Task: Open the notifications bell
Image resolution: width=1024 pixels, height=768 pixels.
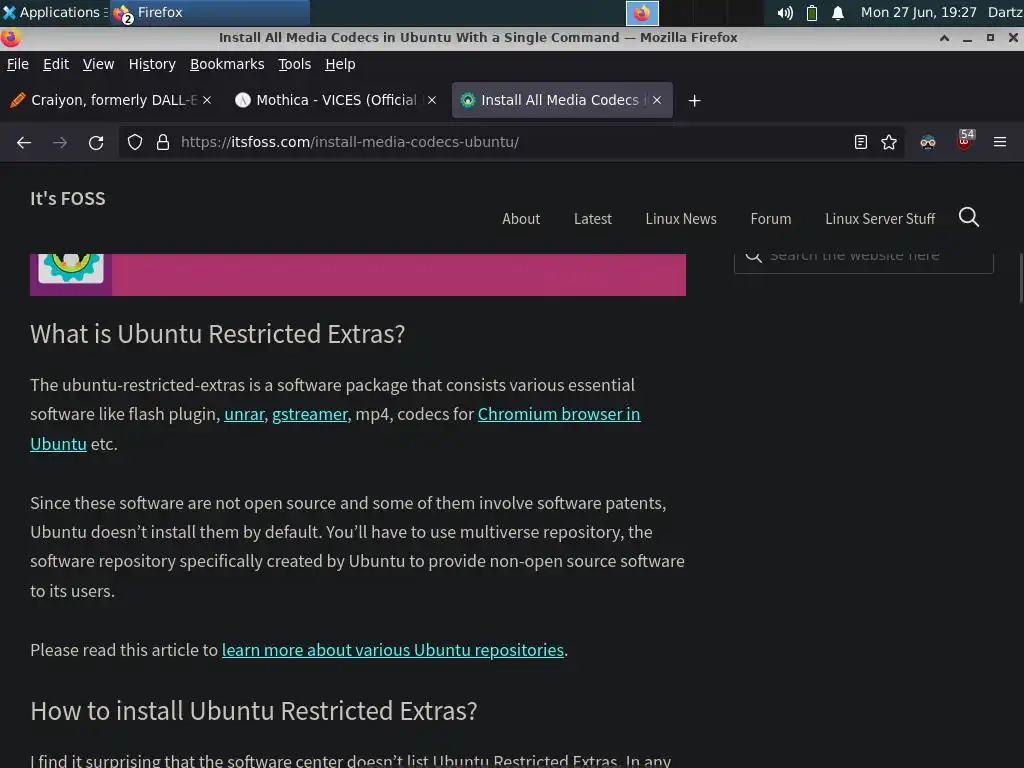Action: coord(838,13)
